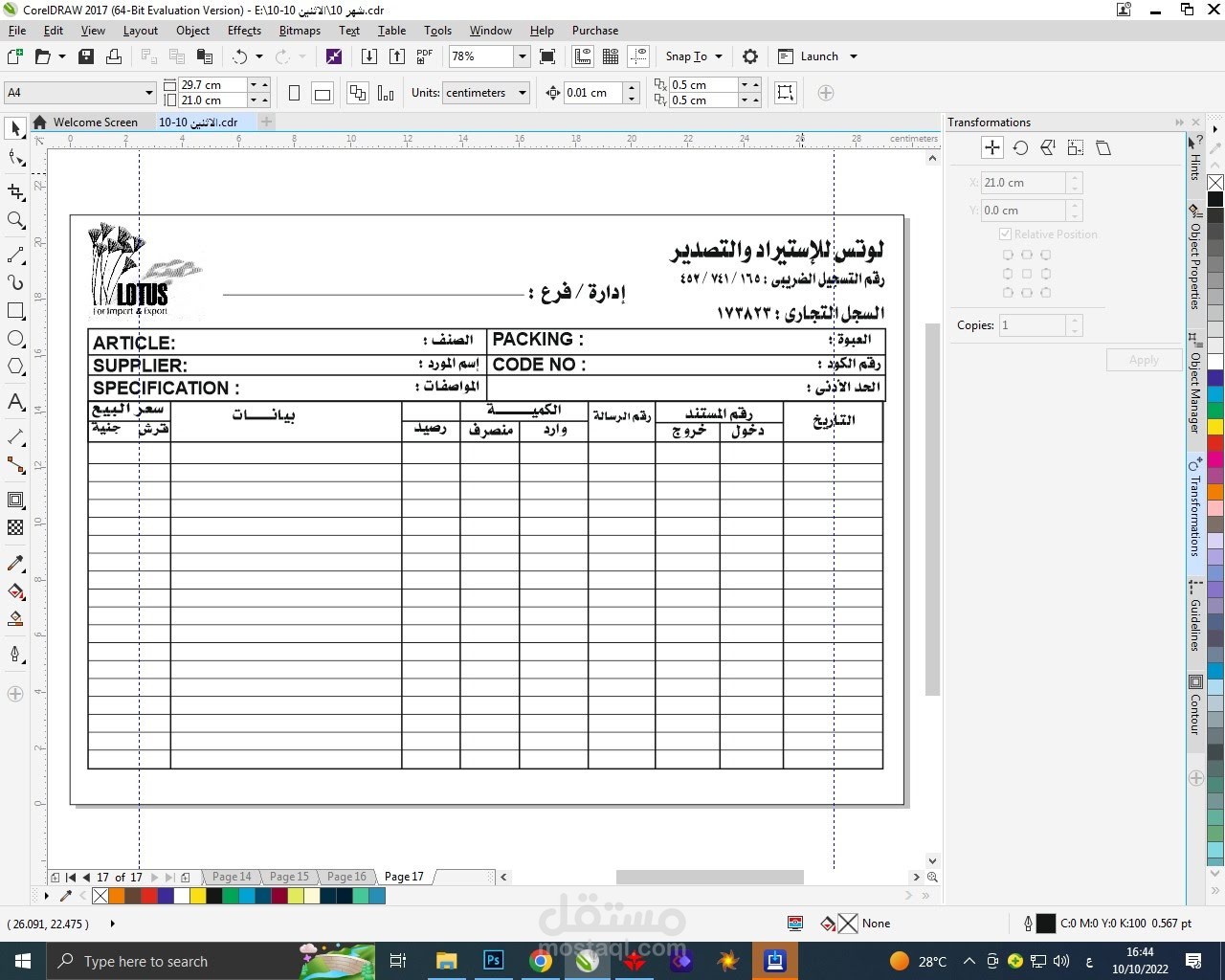Open Photoshop from the taskbar
The image size is (1225, 980).
(x=494, y=961)
